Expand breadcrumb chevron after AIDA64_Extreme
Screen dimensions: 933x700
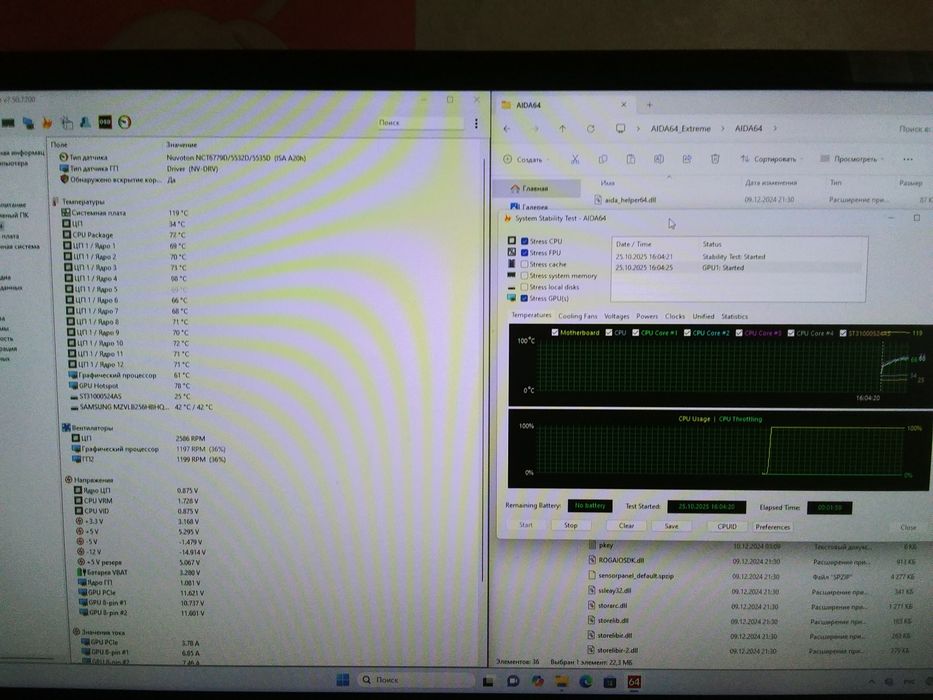coord(723,129)
